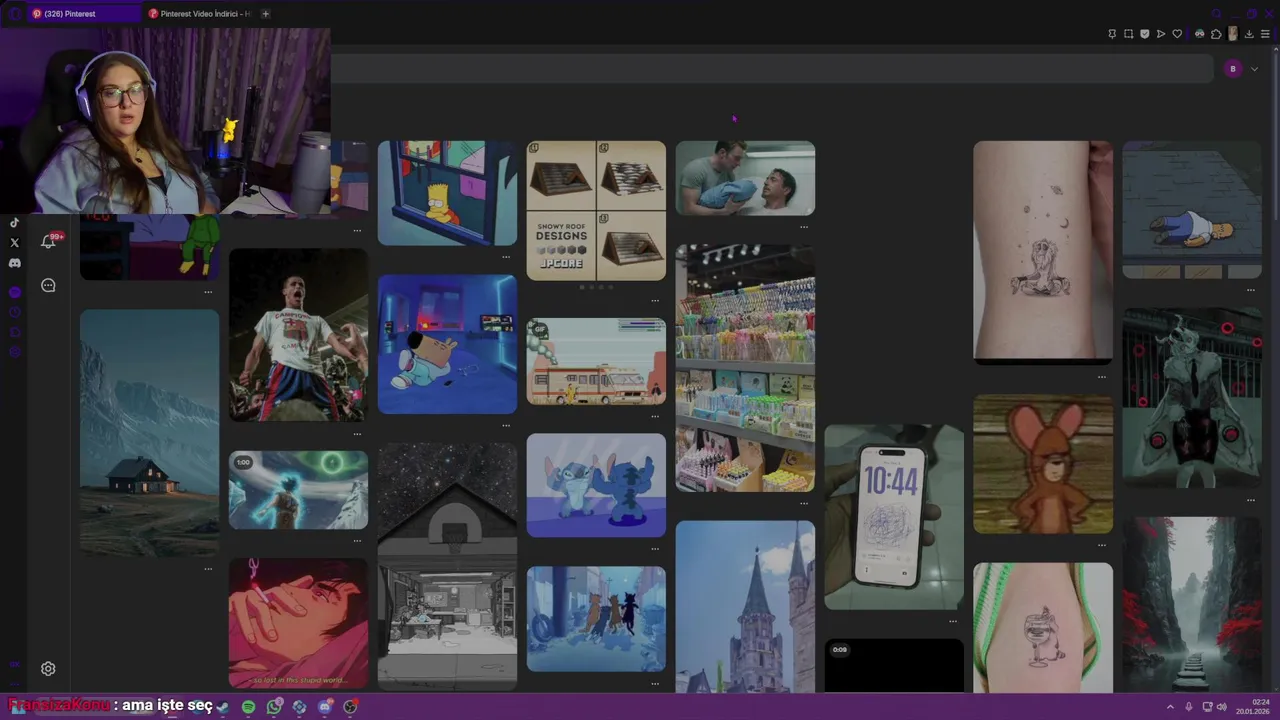1280x720 pixels.
Task: Open the goggles-face extension icon
Action: [x=1200, y=34]
